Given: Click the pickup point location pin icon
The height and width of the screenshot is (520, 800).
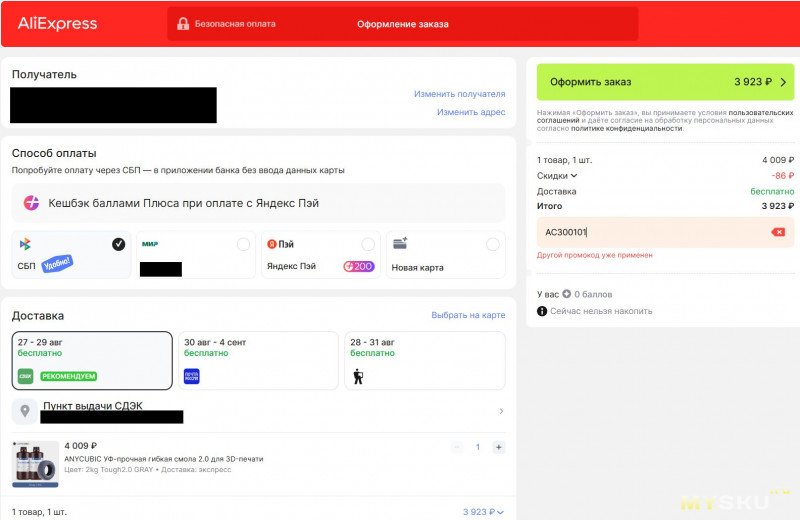Looking at the screenshot, I should click(x=24, y=411).
